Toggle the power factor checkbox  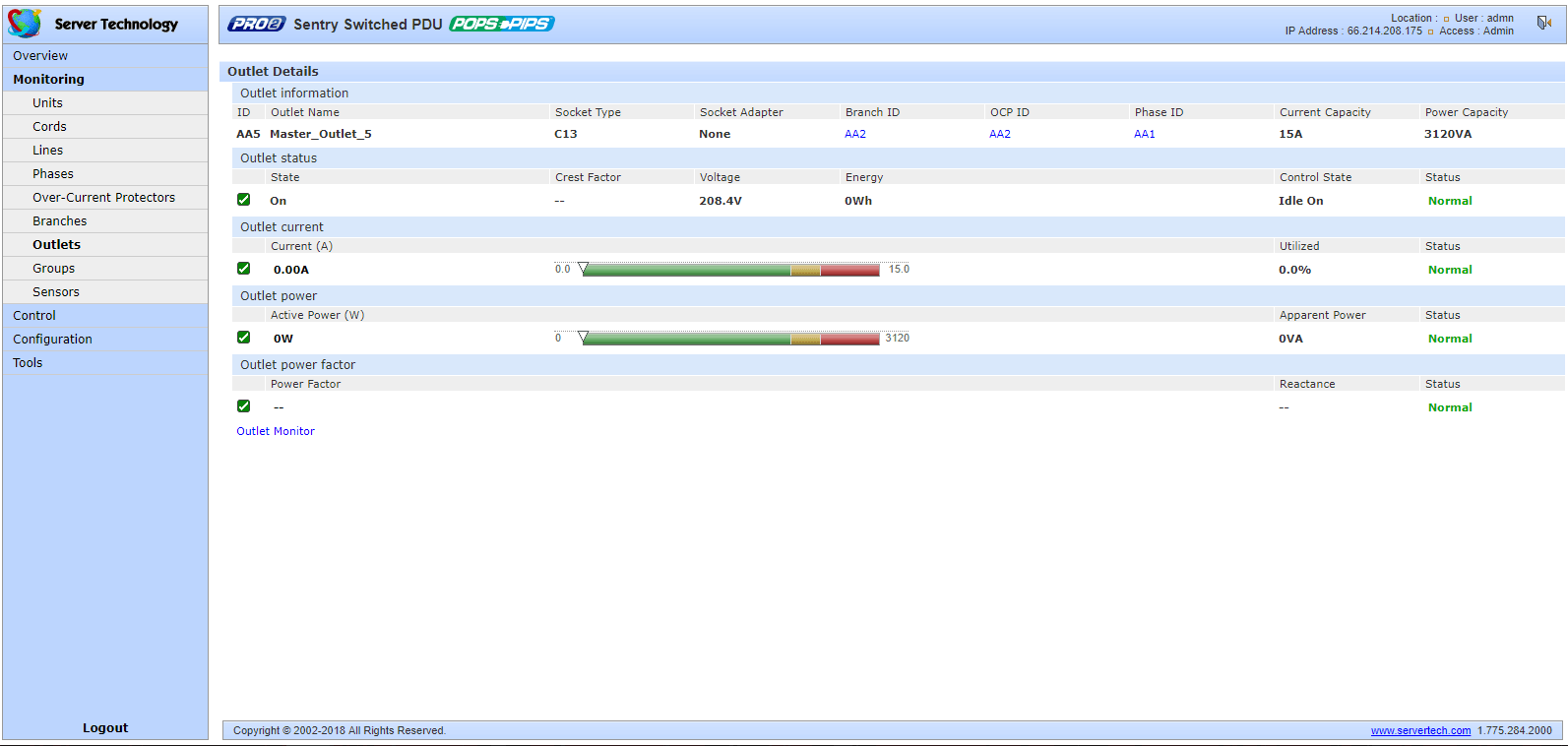click(244, 406)
